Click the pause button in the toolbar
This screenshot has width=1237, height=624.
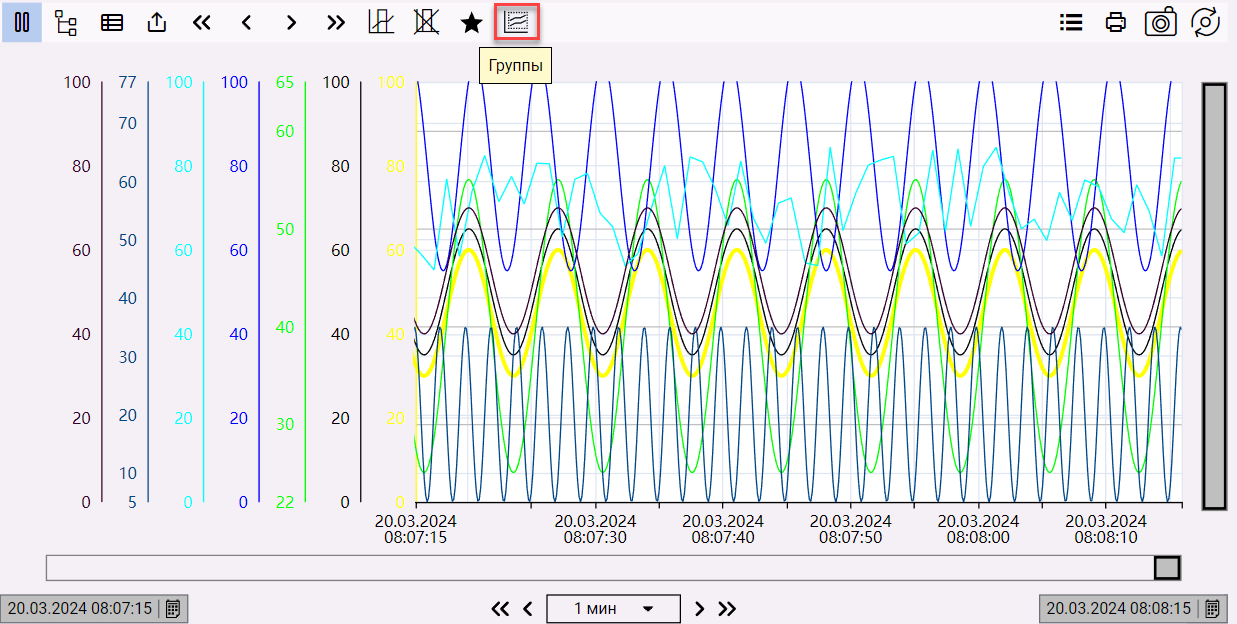coord(21,22)
